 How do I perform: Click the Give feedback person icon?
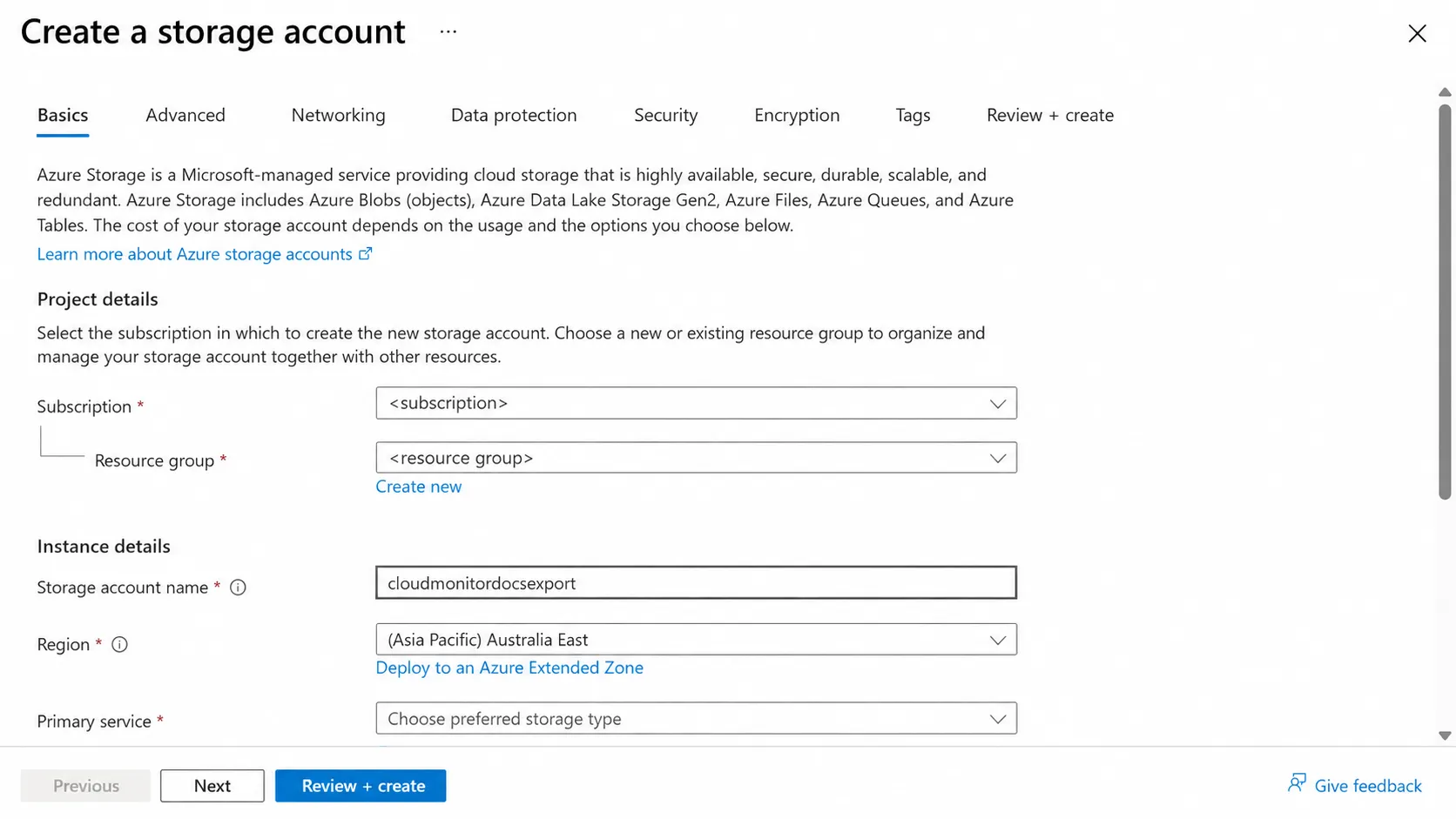(1297, 783)
